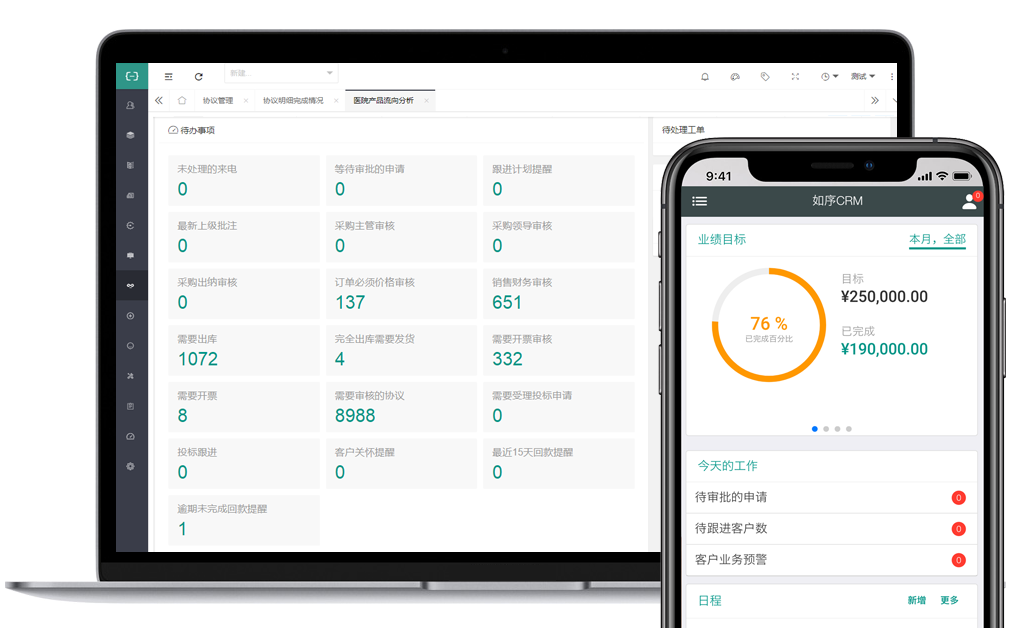Close the 医院产品流向分析 tab
Image resolution: width=1018 pixels, height=628 pixels.
point(427,101)
